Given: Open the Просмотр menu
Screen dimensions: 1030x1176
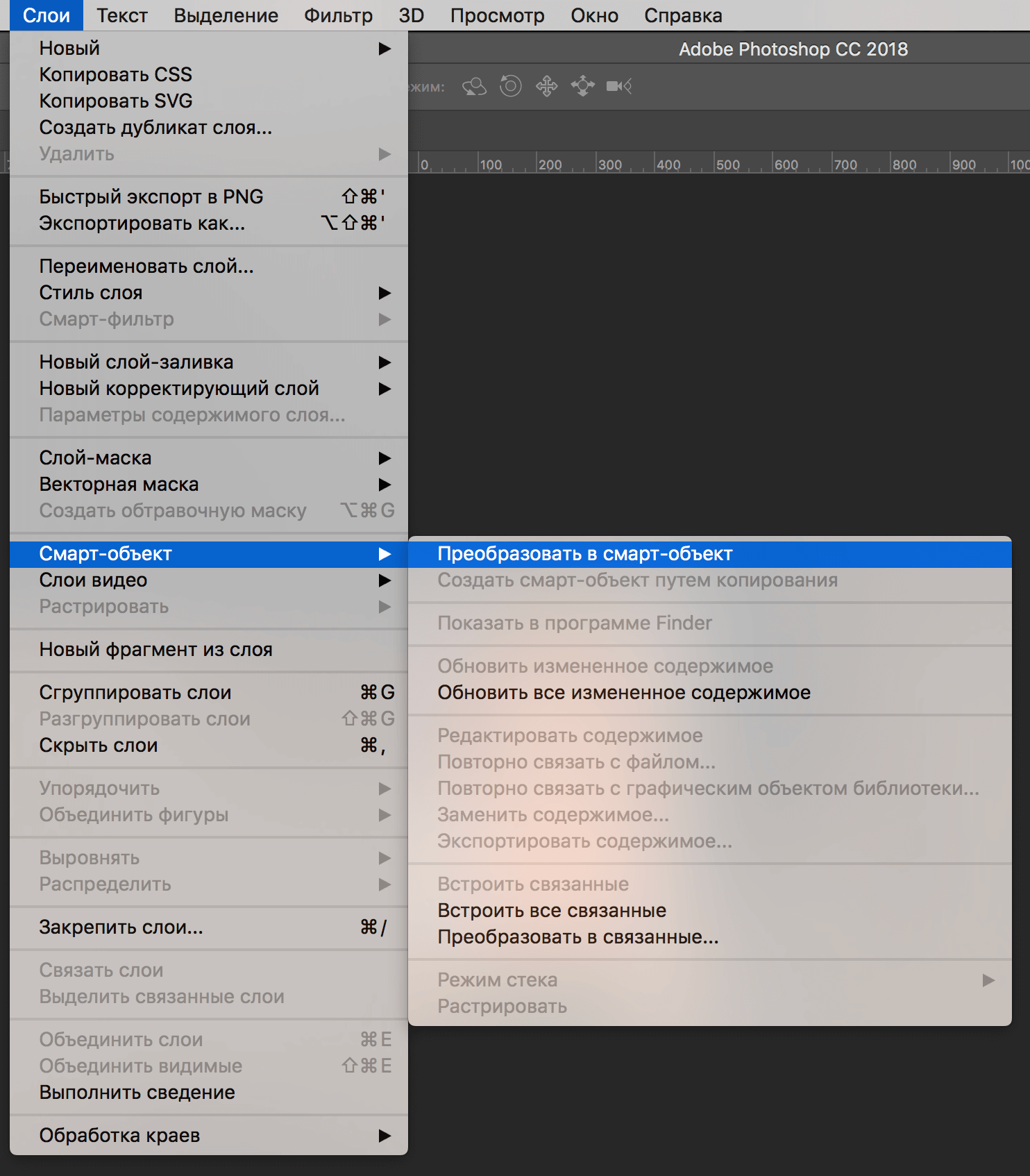Looking at the screenshot, I should (x=498, y=15).
